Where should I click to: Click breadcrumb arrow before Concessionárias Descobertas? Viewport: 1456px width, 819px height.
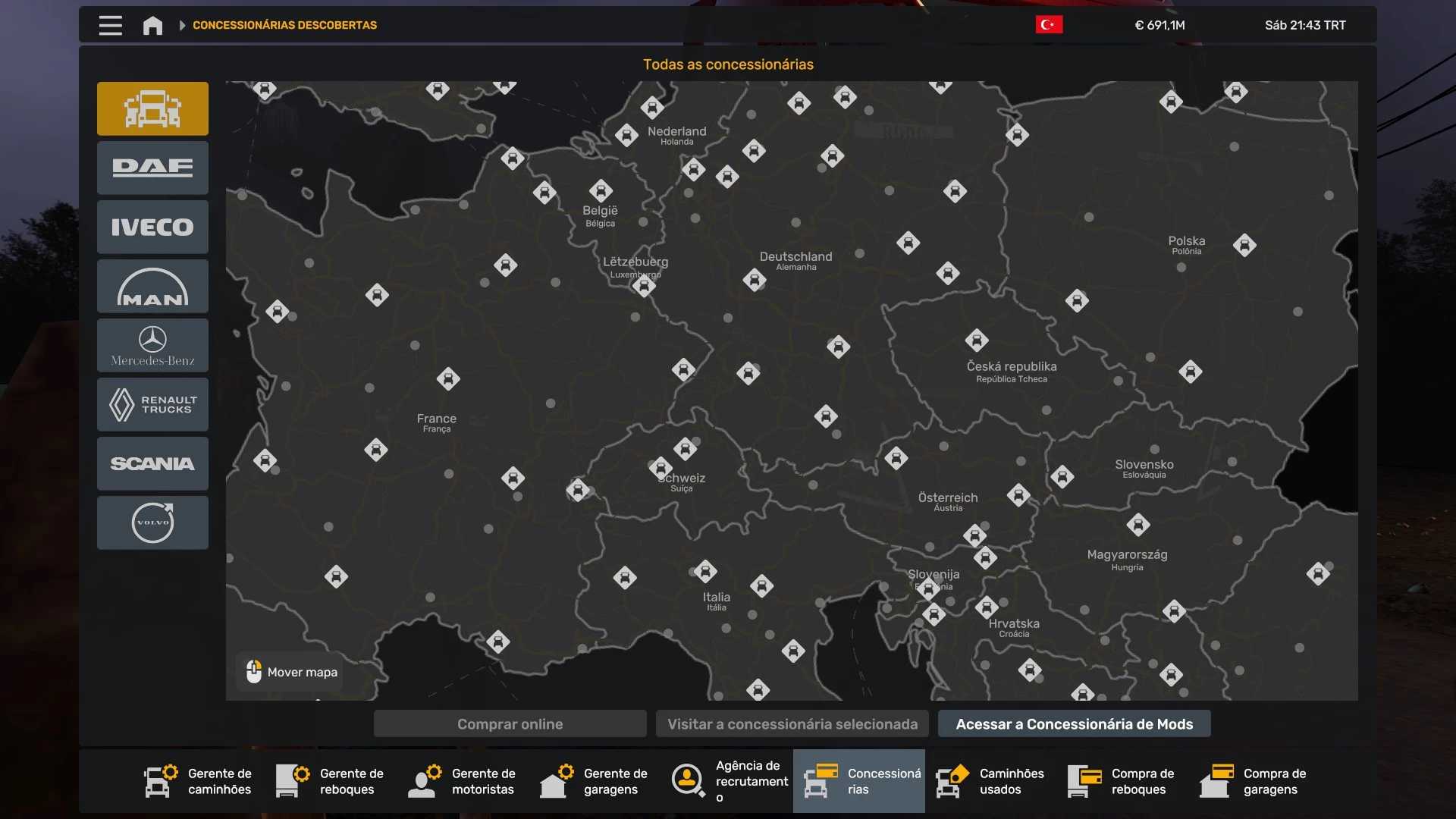pyautogui.click(x=182, y=25)
